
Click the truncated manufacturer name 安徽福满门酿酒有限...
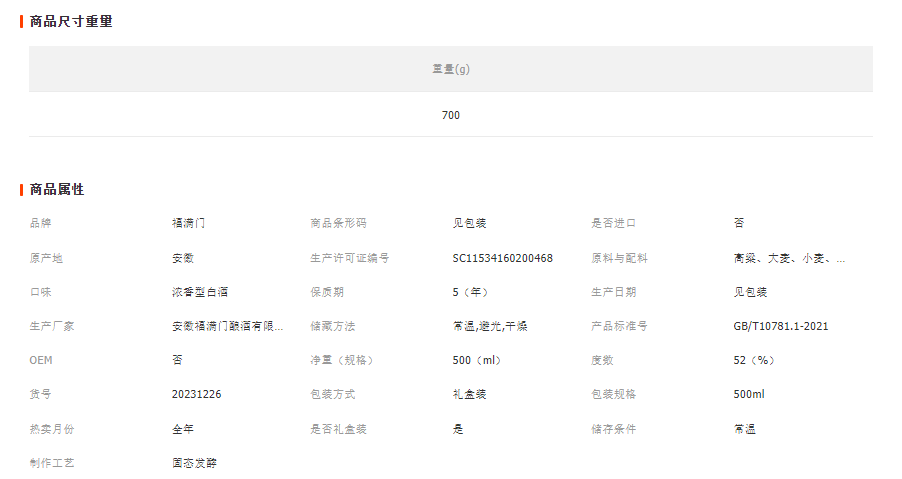click(x=227, y=326)
